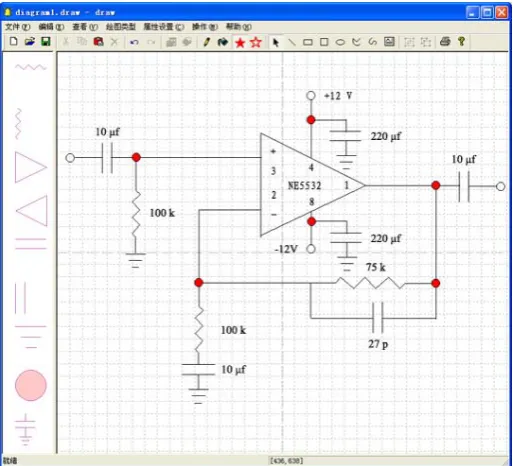Image resolution: width=513 pixels, height=466 pixels.
Task: Click the New document icon
Action: (13, 42)
